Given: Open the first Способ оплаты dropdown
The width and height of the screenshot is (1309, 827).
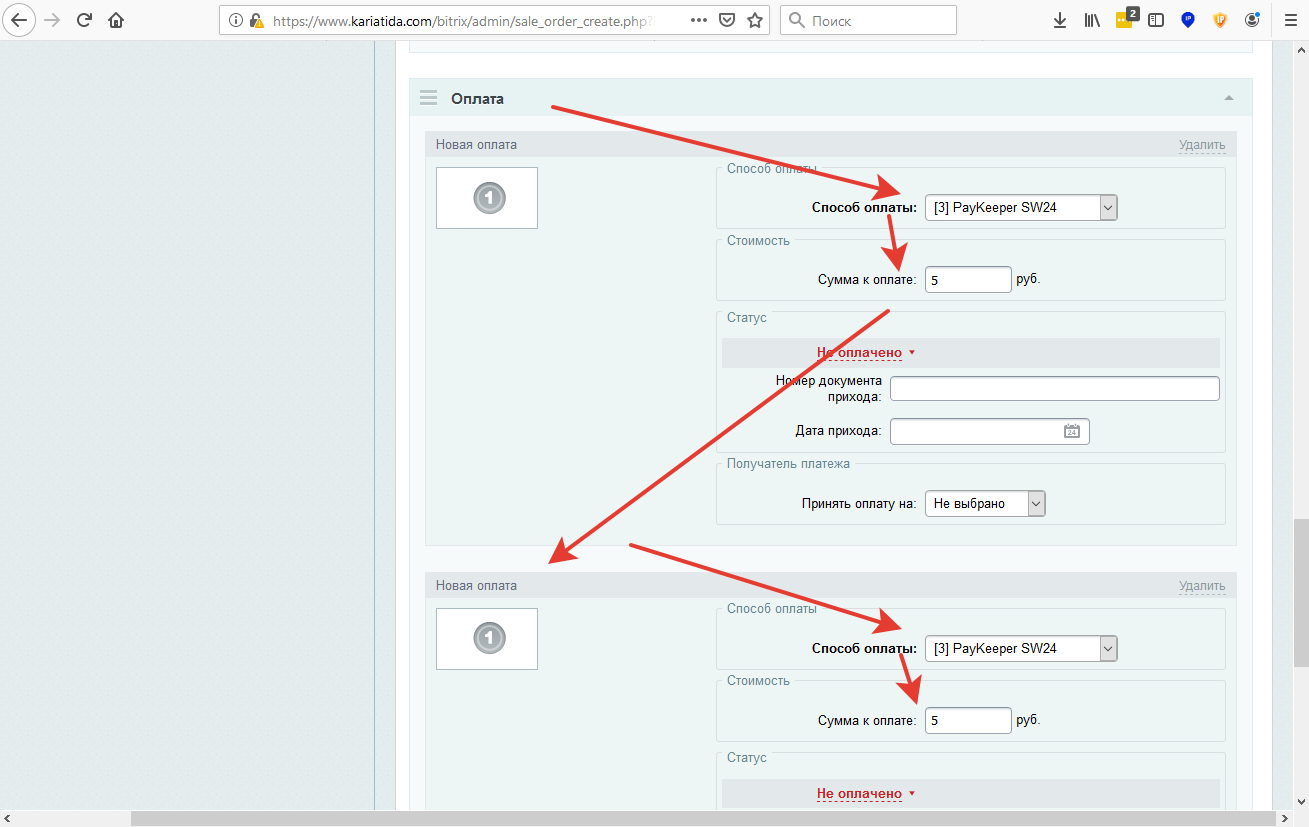Looking at the screenshot, I should (x=1020, y=208).
